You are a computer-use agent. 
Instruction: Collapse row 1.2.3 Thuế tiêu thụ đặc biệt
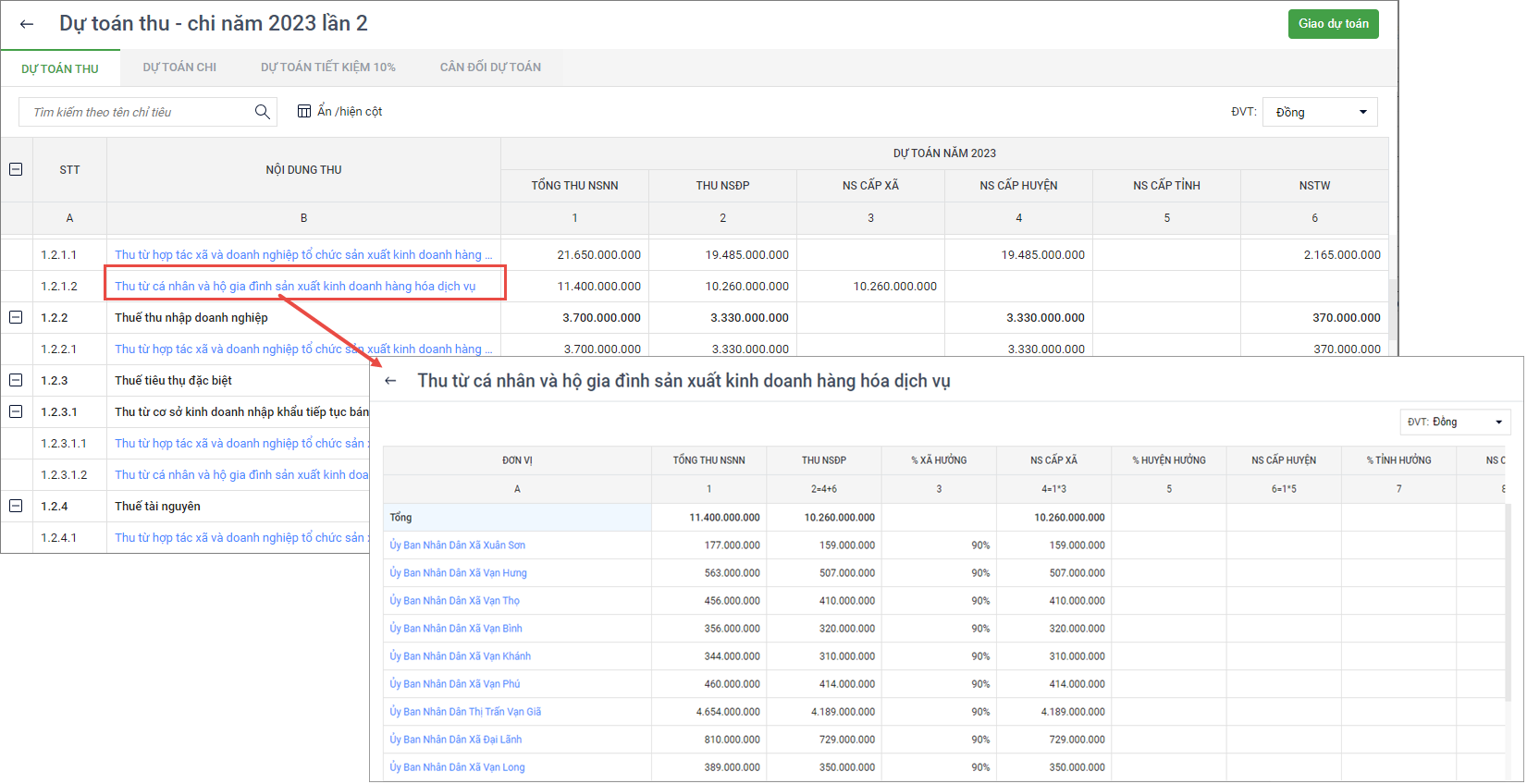pos(16,380)
